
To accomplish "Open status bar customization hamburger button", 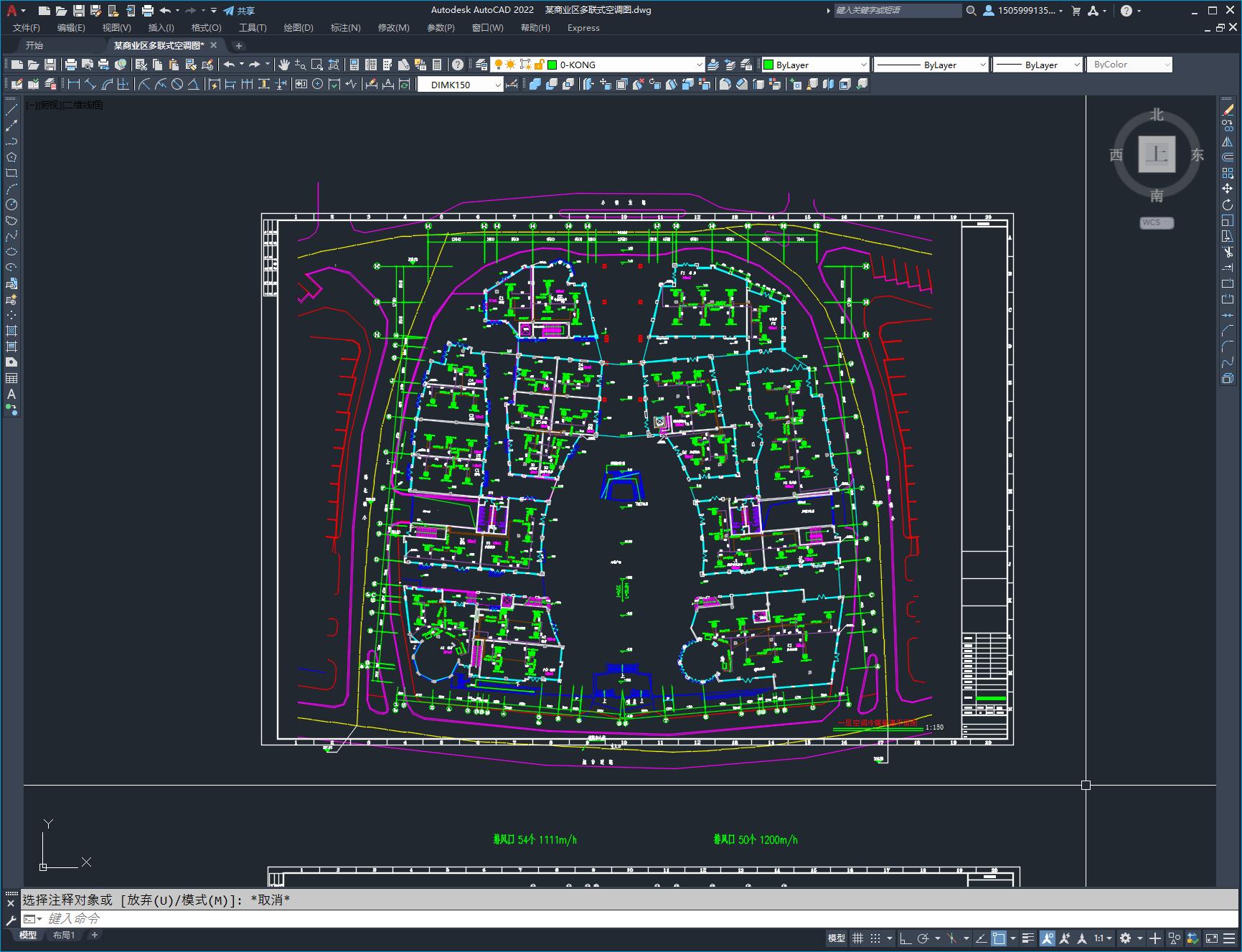I will click(x=1230, y=938).
